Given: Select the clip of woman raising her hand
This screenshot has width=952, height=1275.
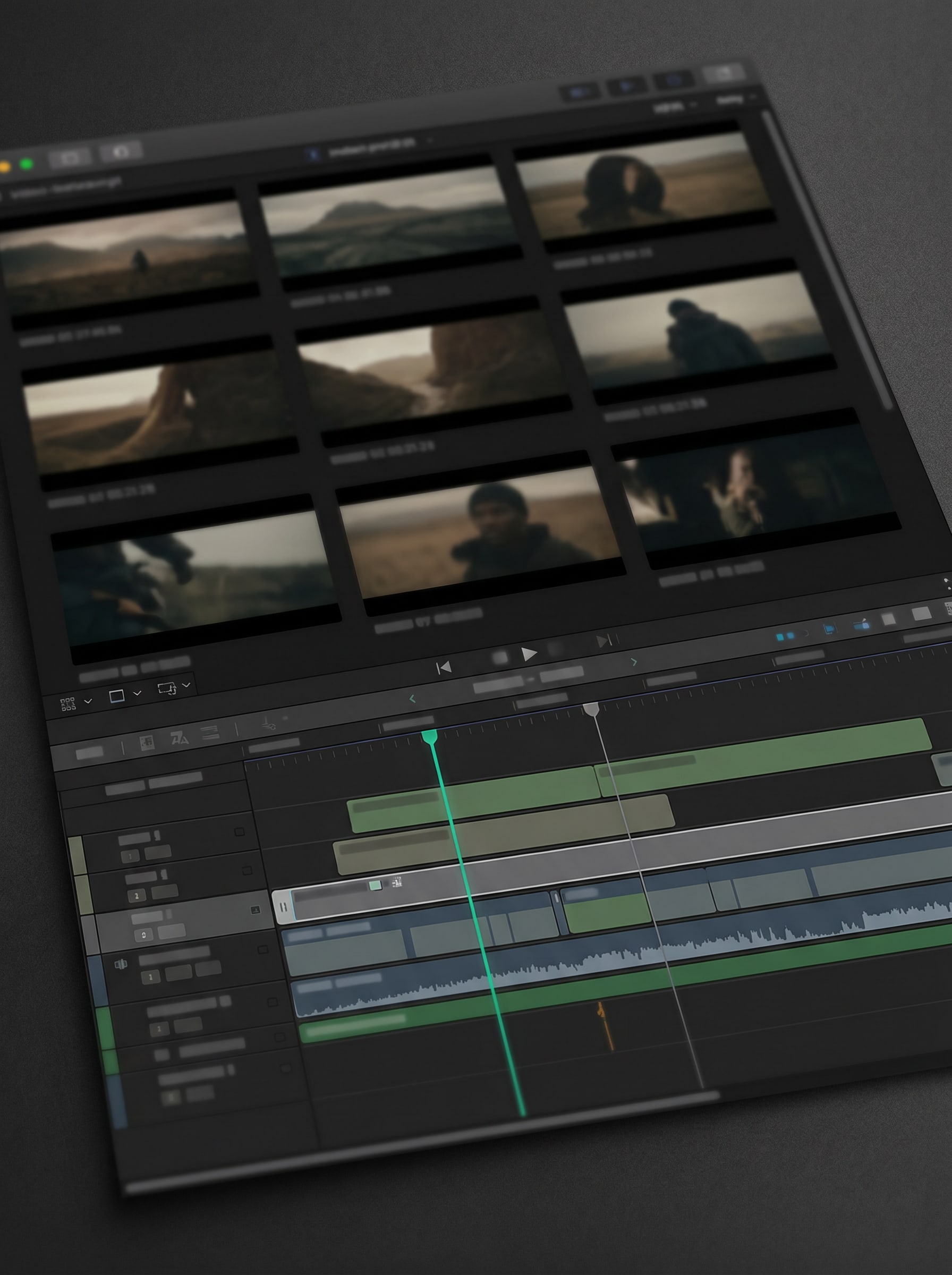Looking at the screenshot, I should click(755, 489).
